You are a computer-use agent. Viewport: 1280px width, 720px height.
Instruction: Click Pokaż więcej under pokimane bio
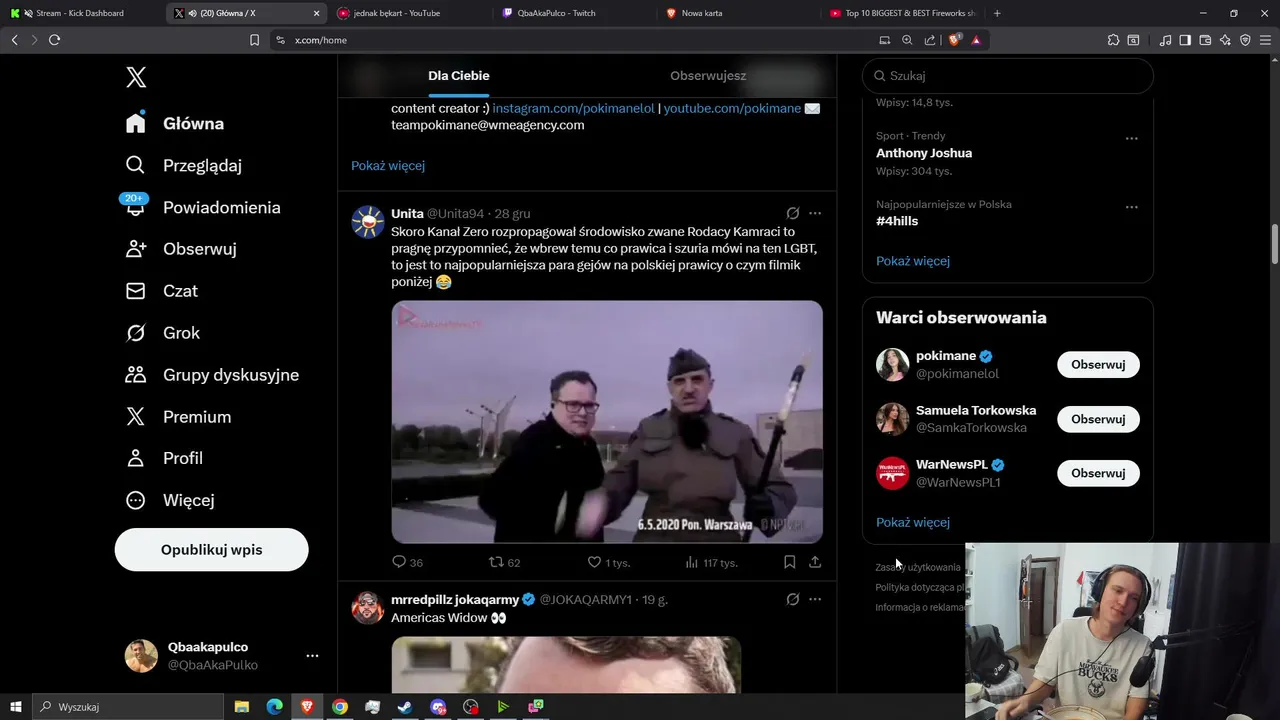click(x=388, y=165)
